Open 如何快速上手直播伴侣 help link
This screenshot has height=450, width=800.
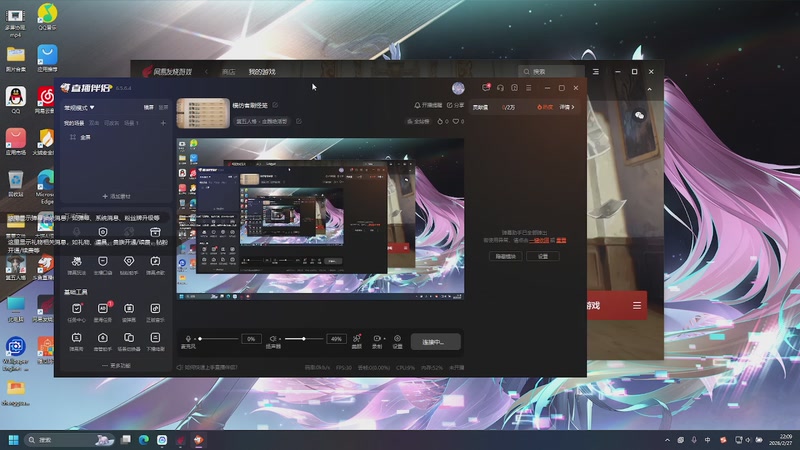click(x=207, y=367)
